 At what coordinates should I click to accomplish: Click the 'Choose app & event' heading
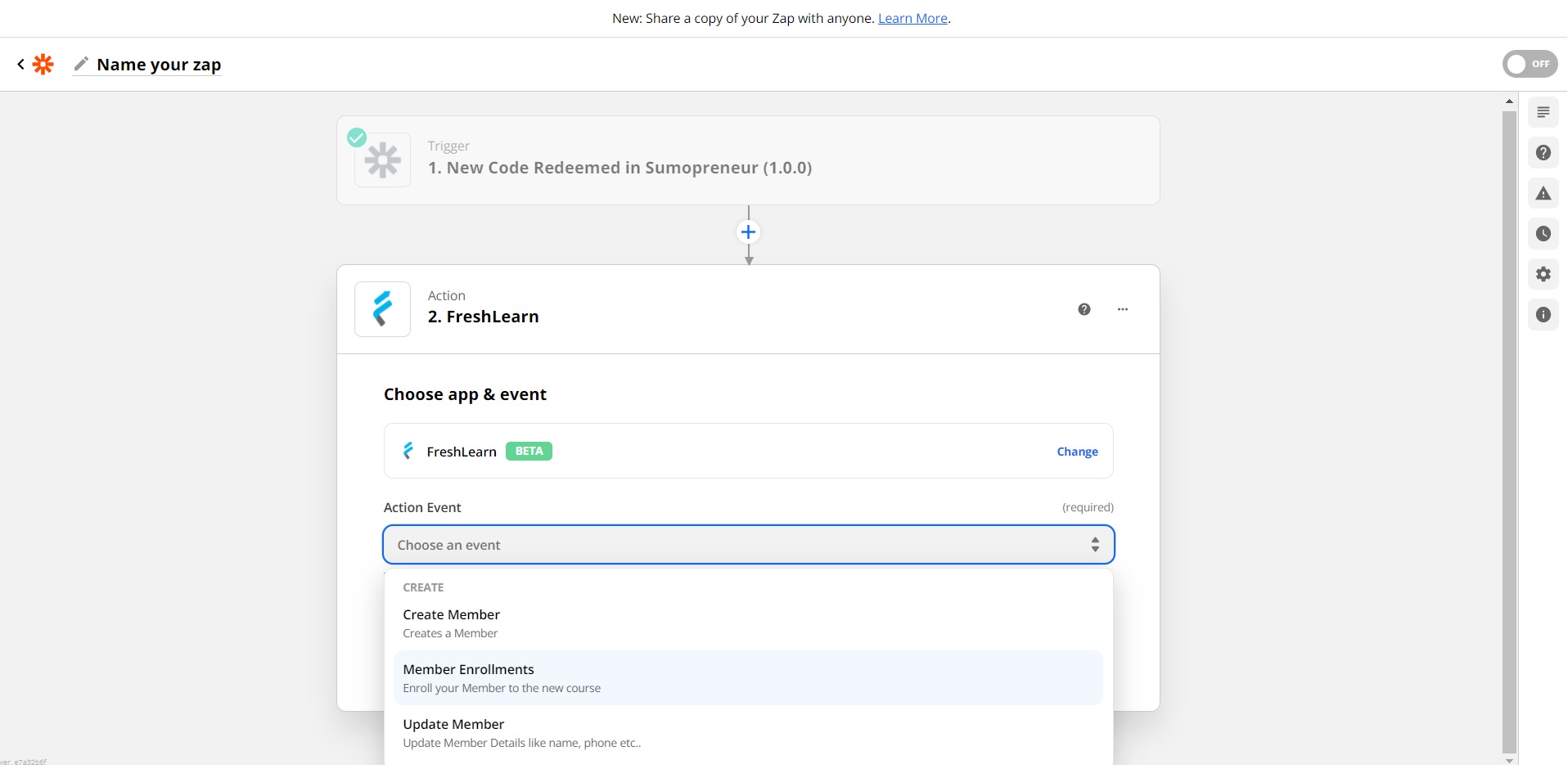point(465,394)
